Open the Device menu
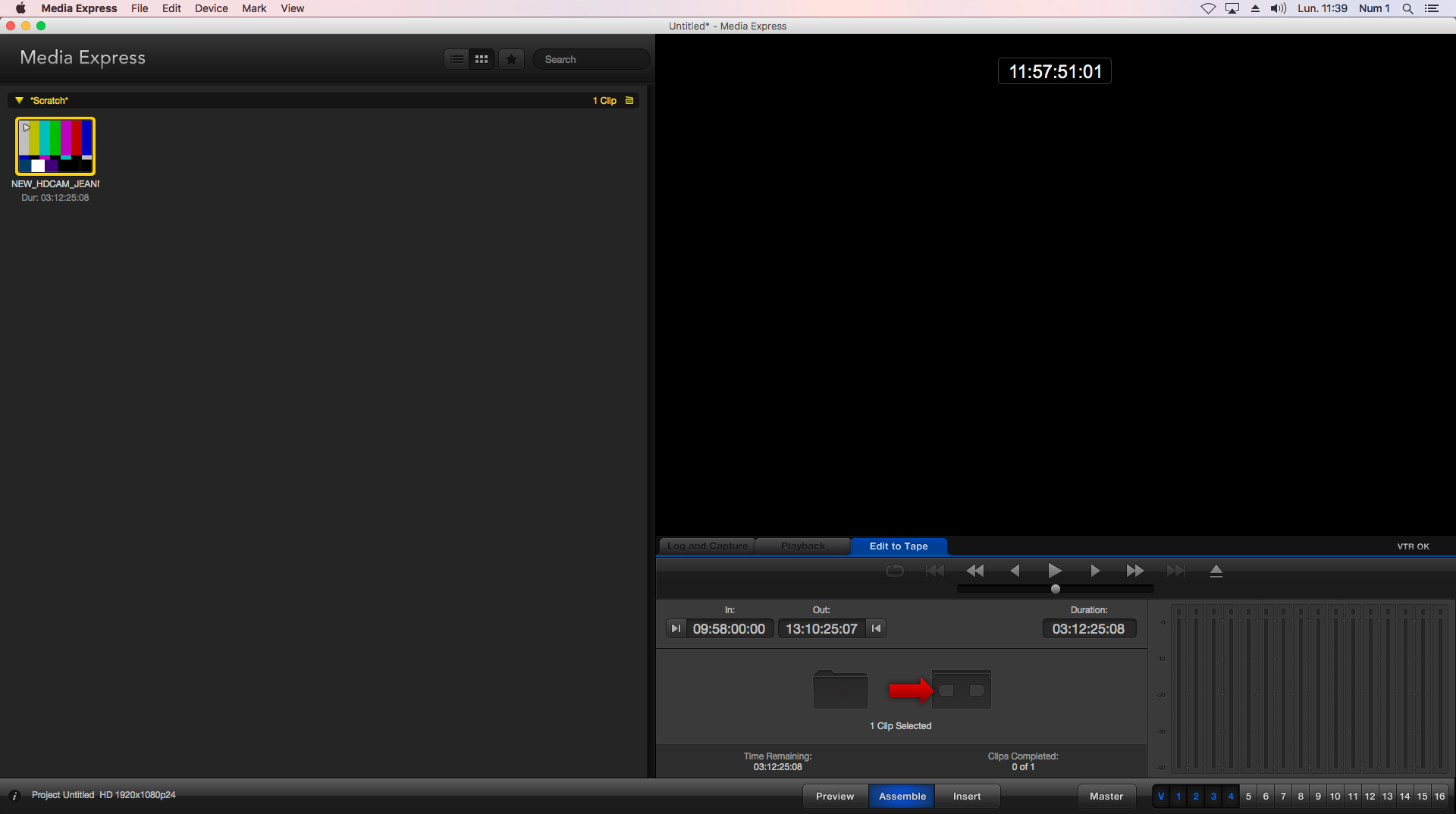This screenshot has height=814, width=1456. click(x=211, y=8)
